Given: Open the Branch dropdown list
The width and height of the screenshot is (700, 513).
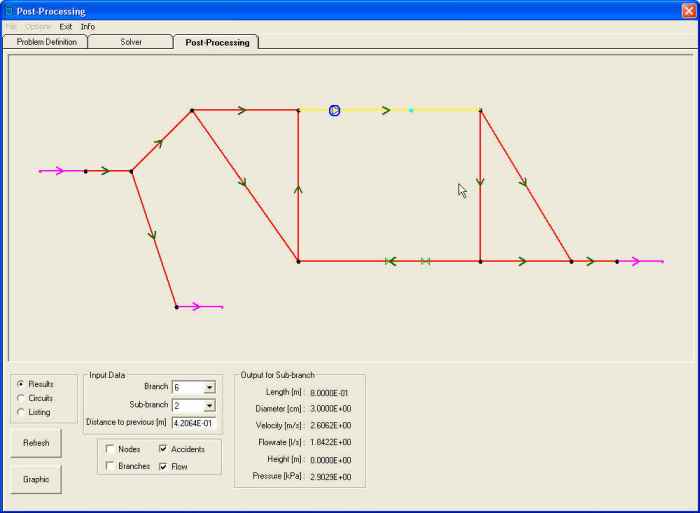Looking at the screenshot, I should tap(209, 386).
